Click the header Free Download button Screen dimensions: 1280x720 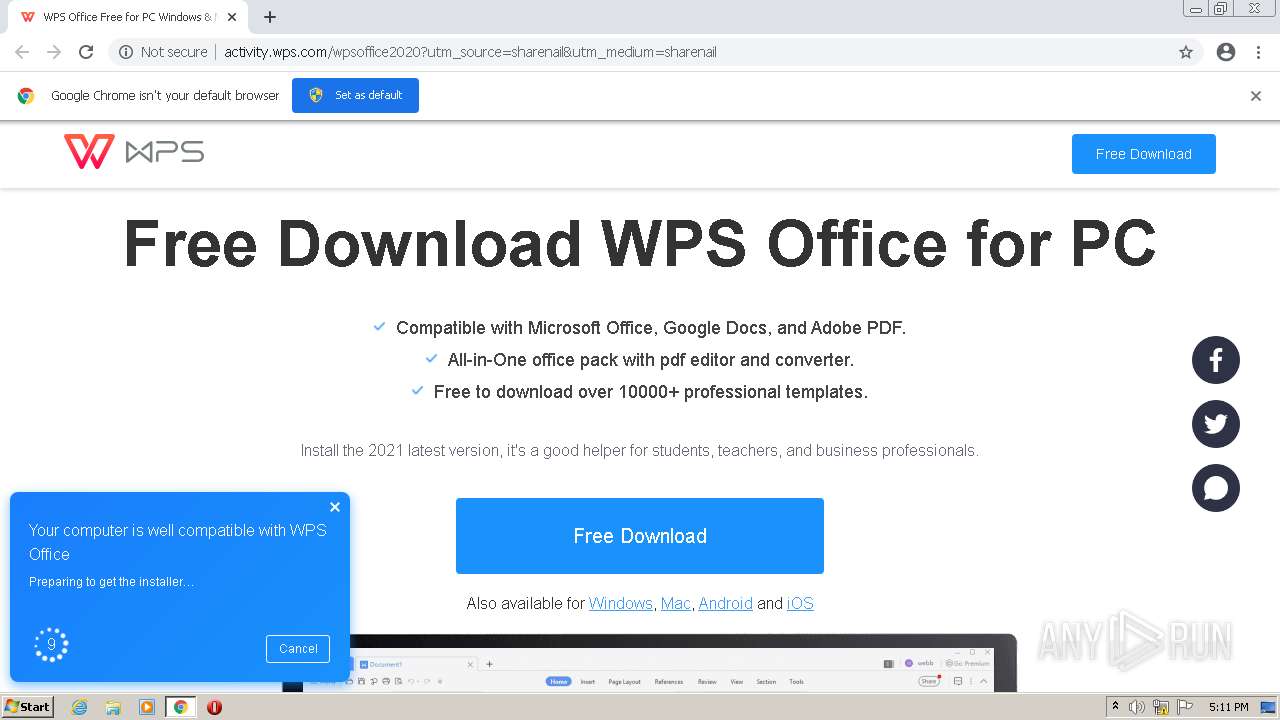pos(1144,154)
